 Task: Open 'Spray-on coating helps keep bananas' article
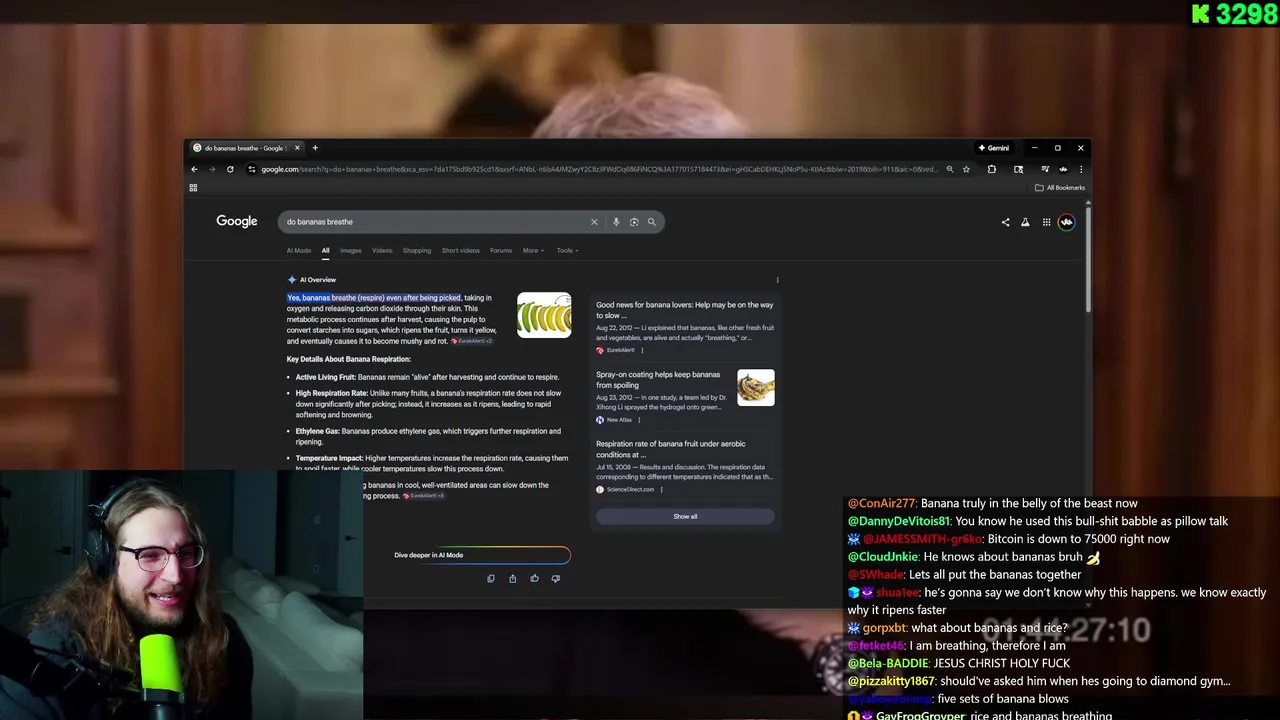(658, 379)
